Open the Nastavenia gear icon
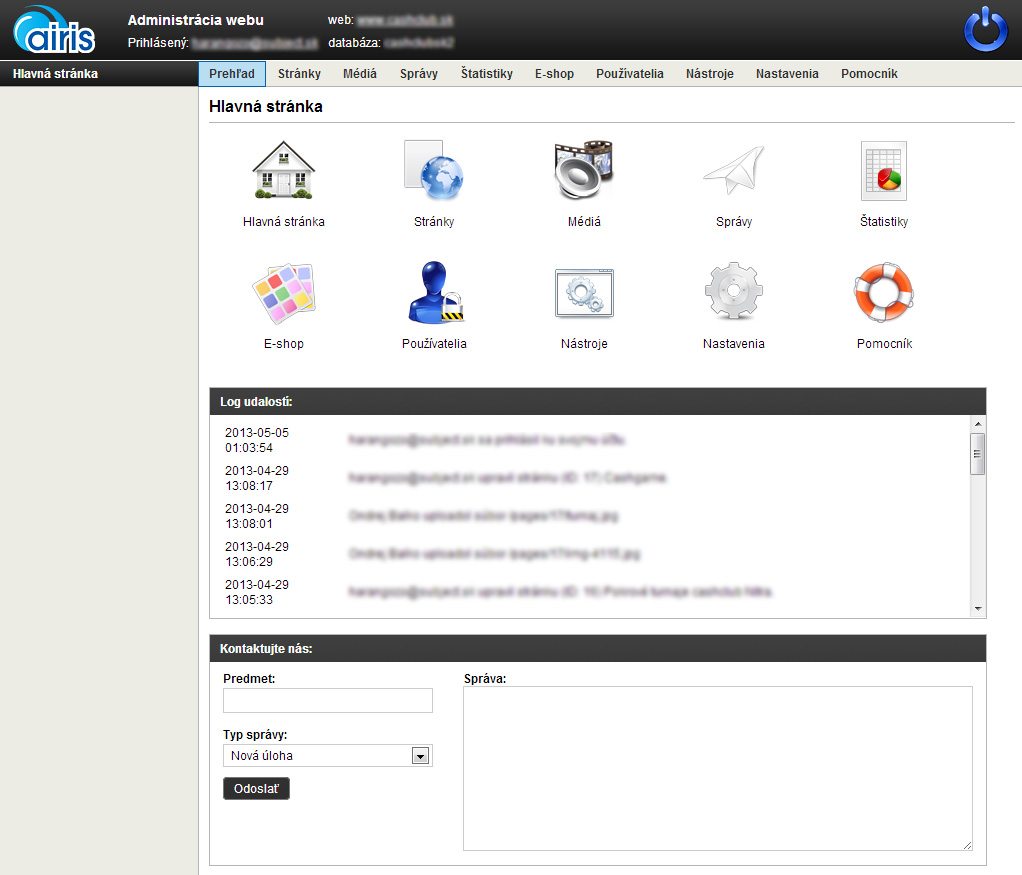 click(733, 293)
